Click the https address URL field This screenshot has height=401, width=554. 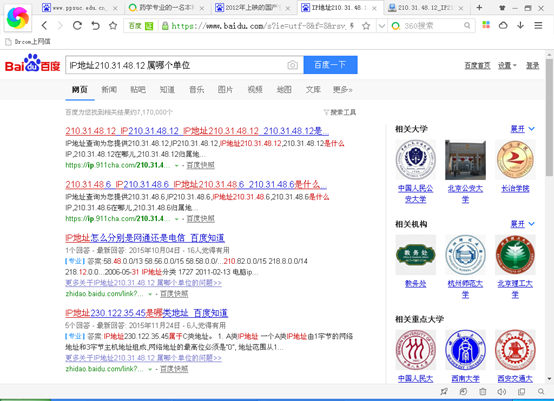258,26
